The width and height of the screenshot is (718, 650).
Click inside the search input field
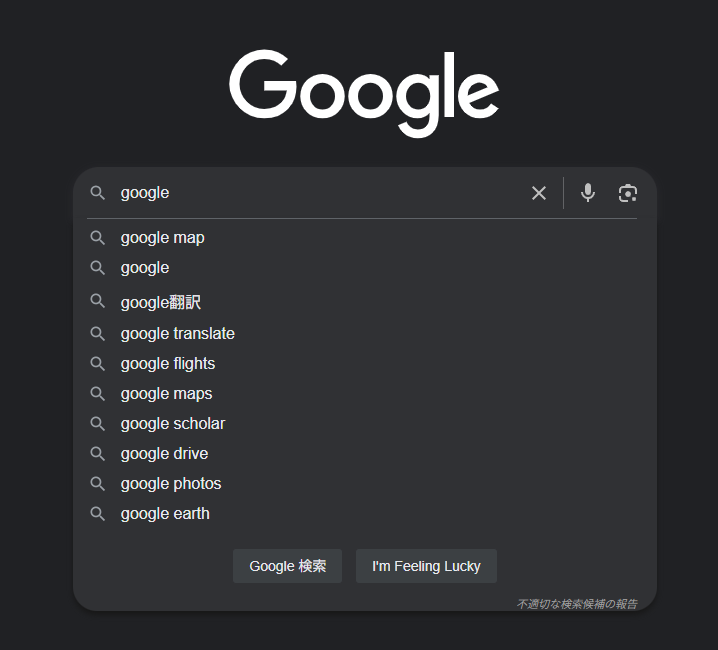tap(321, 193)
